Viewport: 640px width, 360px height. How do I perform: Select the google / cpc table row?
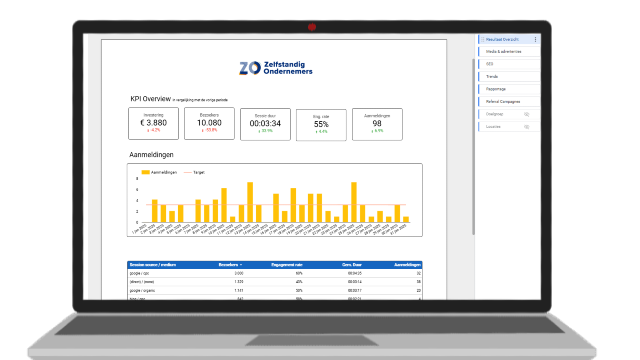click(275, 273)
